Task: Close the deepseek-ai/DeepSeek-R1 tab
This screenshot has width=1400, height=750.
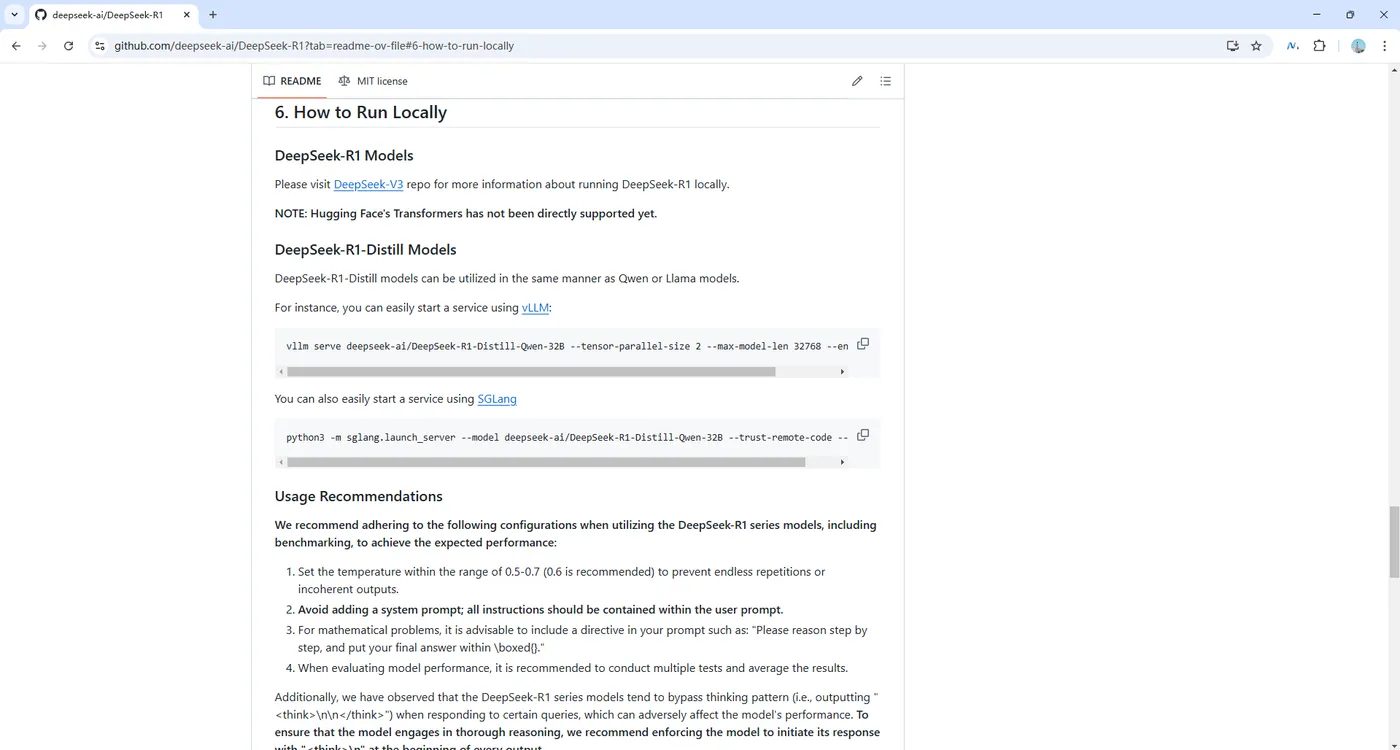Action: point(187,15)
